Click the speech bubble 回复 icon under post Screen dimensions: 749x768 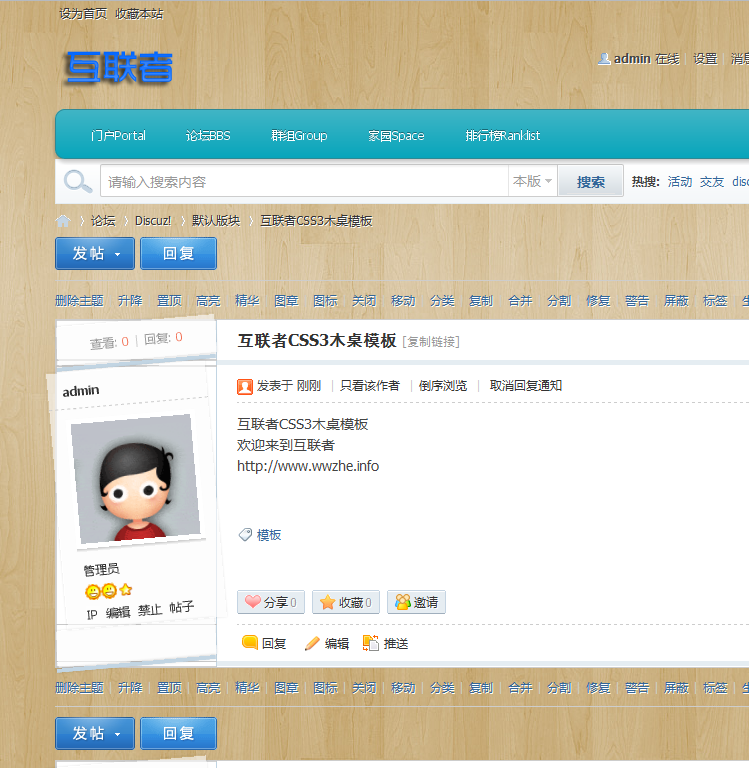[x=250, y=643]
